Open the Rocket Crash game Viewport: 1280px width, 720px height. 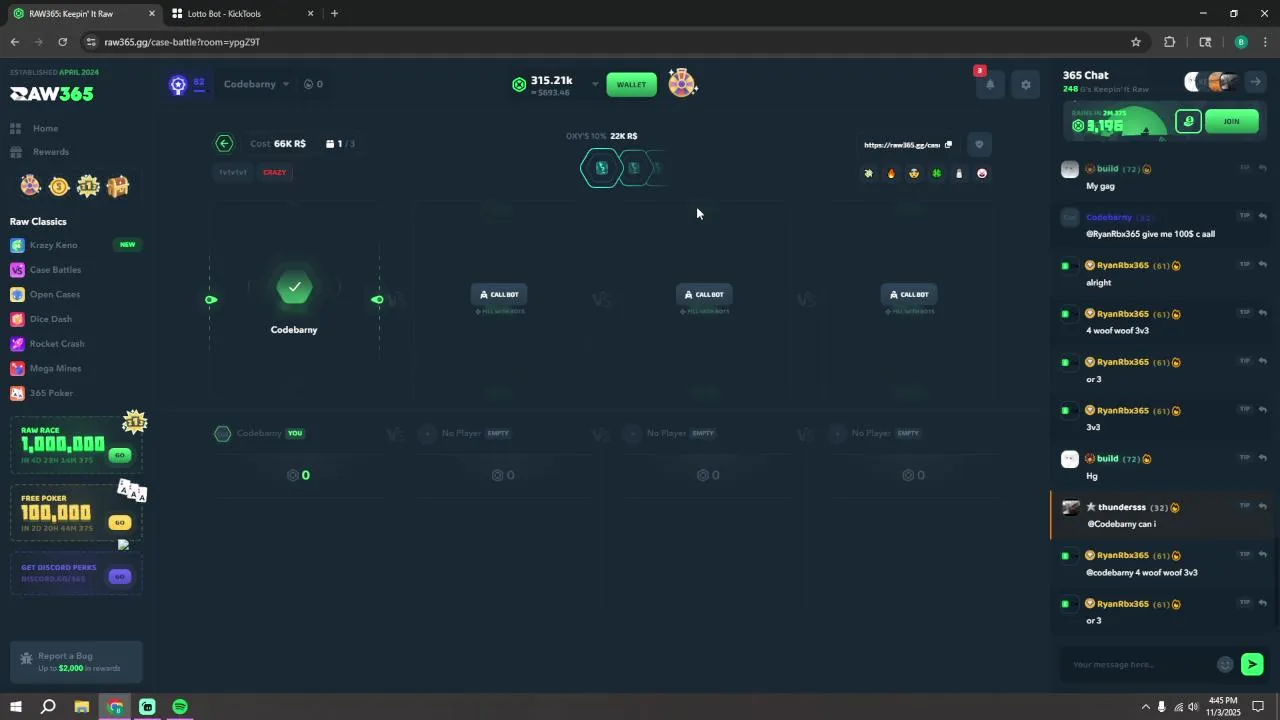57,344
